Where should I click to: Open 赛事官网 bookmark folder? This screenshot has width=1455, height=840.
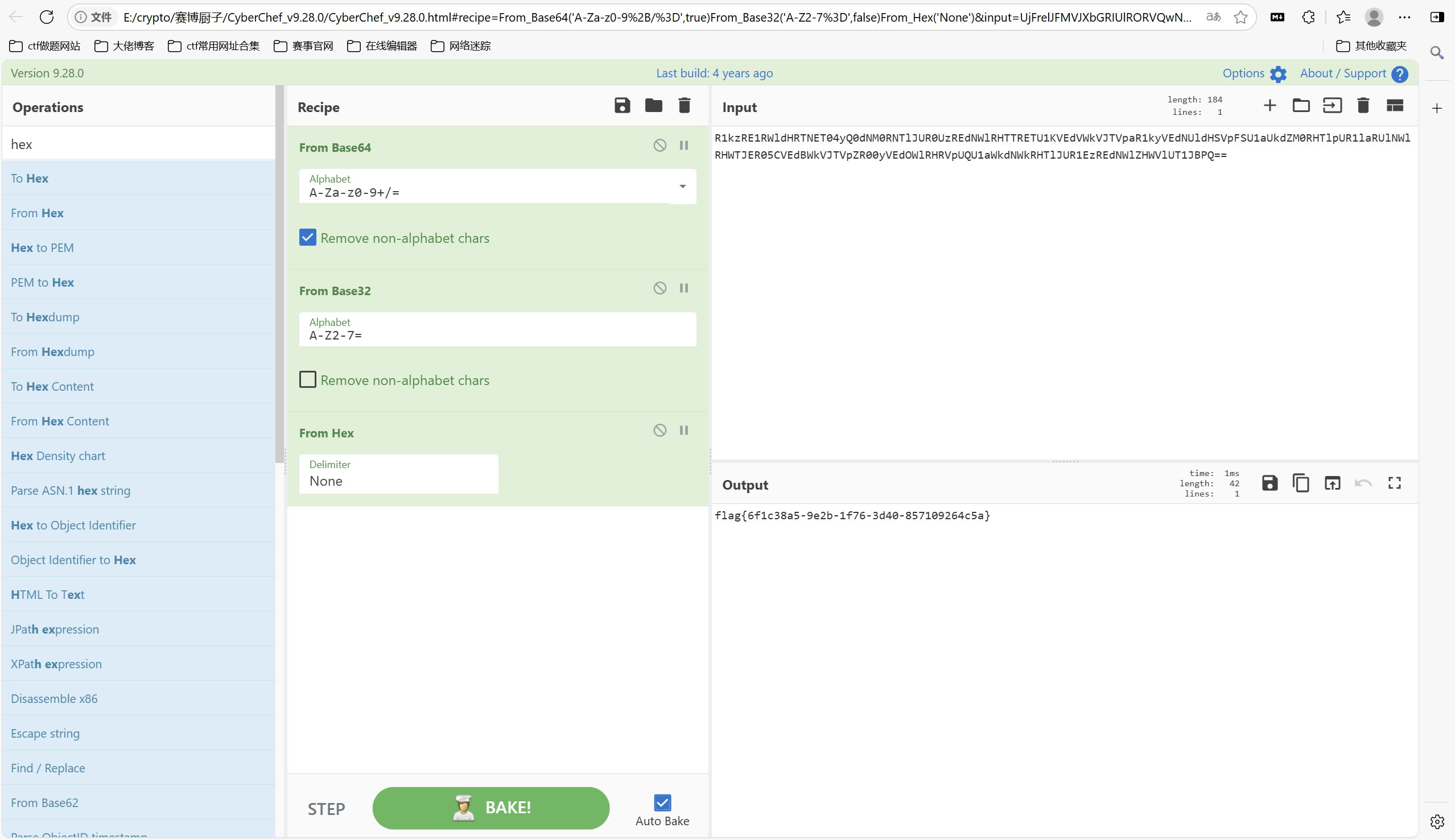304,45
